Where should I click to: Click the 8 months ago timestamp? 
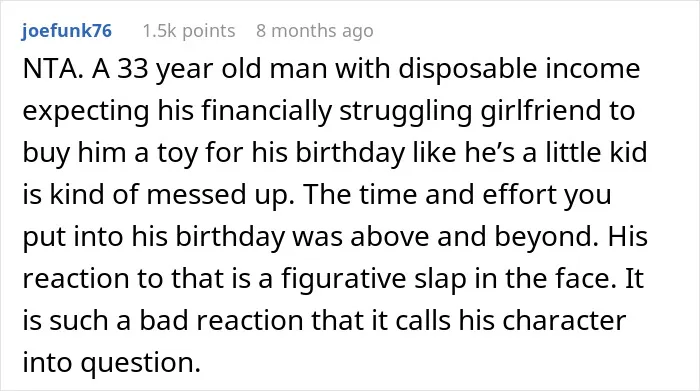click(x=315, y=31)
